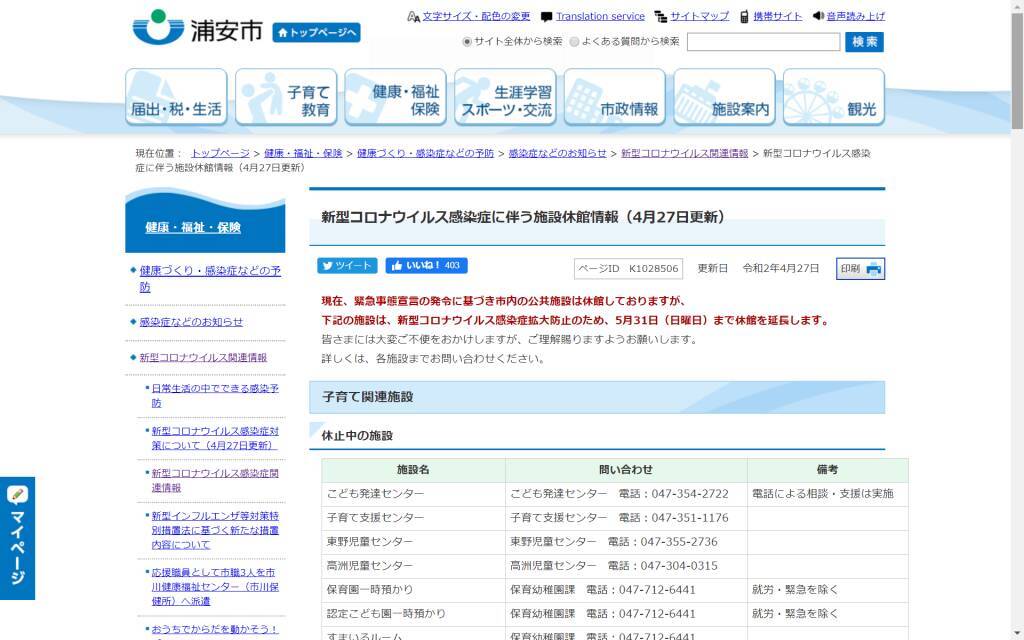Screen dimensions: 1024x640
Task: Share the page via the Tweet button
Action: point(347,266)
